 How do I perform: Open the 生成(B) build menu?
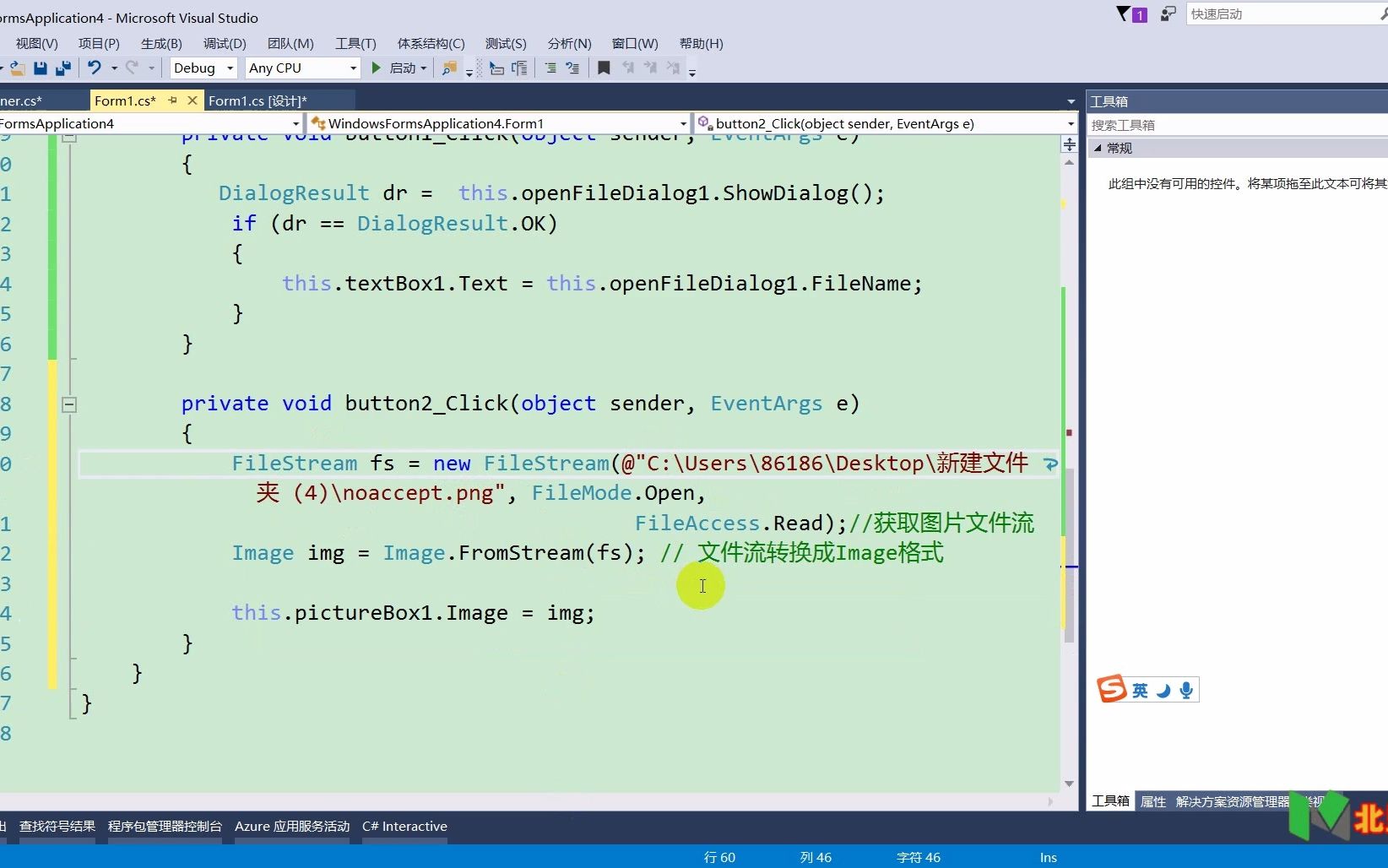[161, 44]
